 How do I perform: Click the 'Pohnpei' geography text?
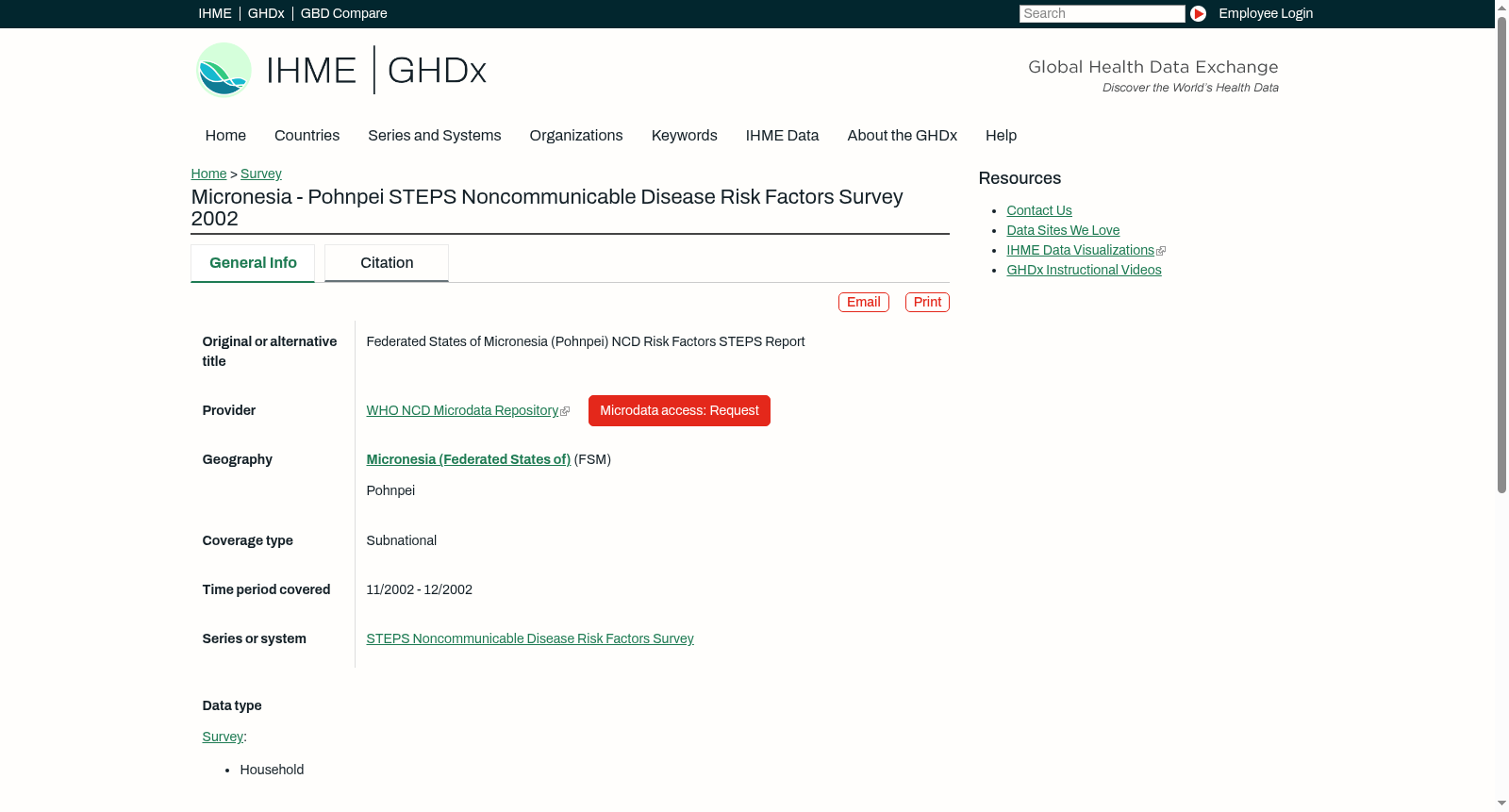click(390, 490)
